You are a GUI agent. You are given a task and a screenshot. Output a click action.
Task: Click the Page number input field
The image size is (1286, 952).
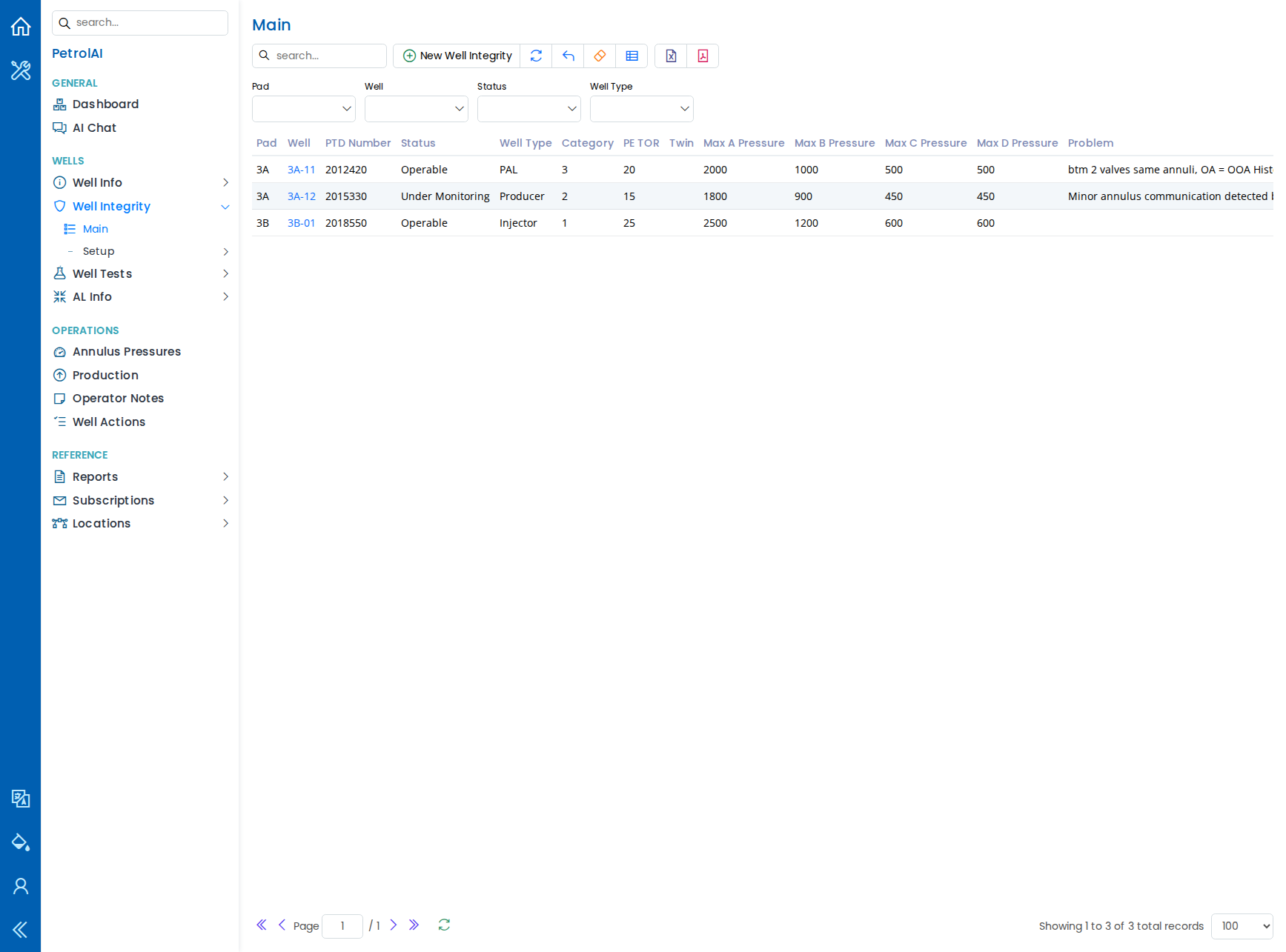click(x=342, y=926)
